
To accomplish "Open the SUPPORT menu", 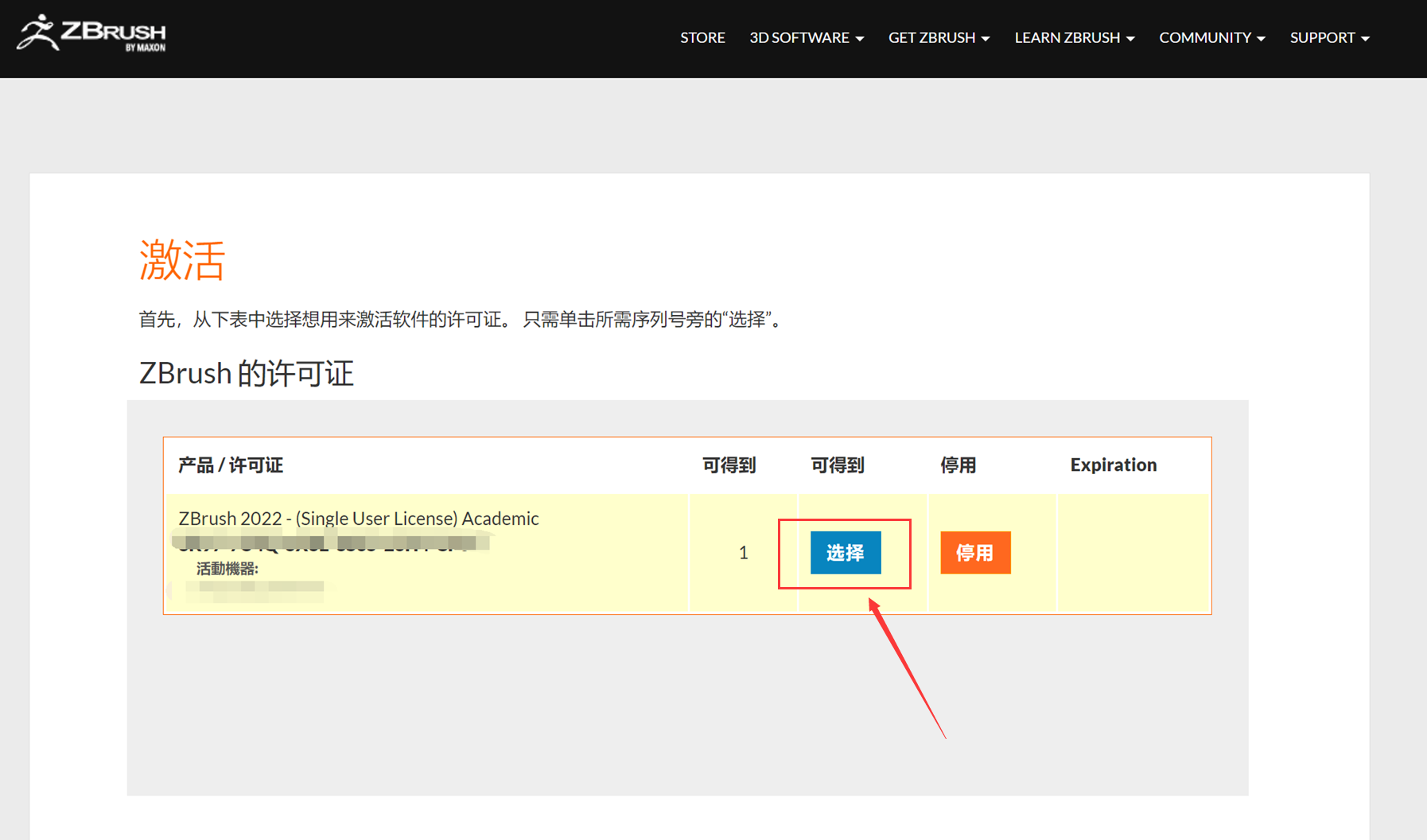I will click(1328, 37).
